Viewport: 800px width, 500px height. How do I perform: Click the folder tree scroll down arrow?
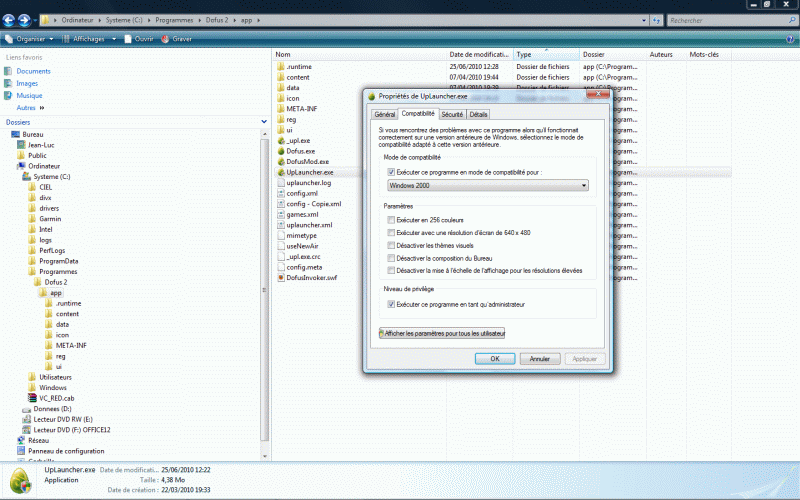tap(264, 456)
